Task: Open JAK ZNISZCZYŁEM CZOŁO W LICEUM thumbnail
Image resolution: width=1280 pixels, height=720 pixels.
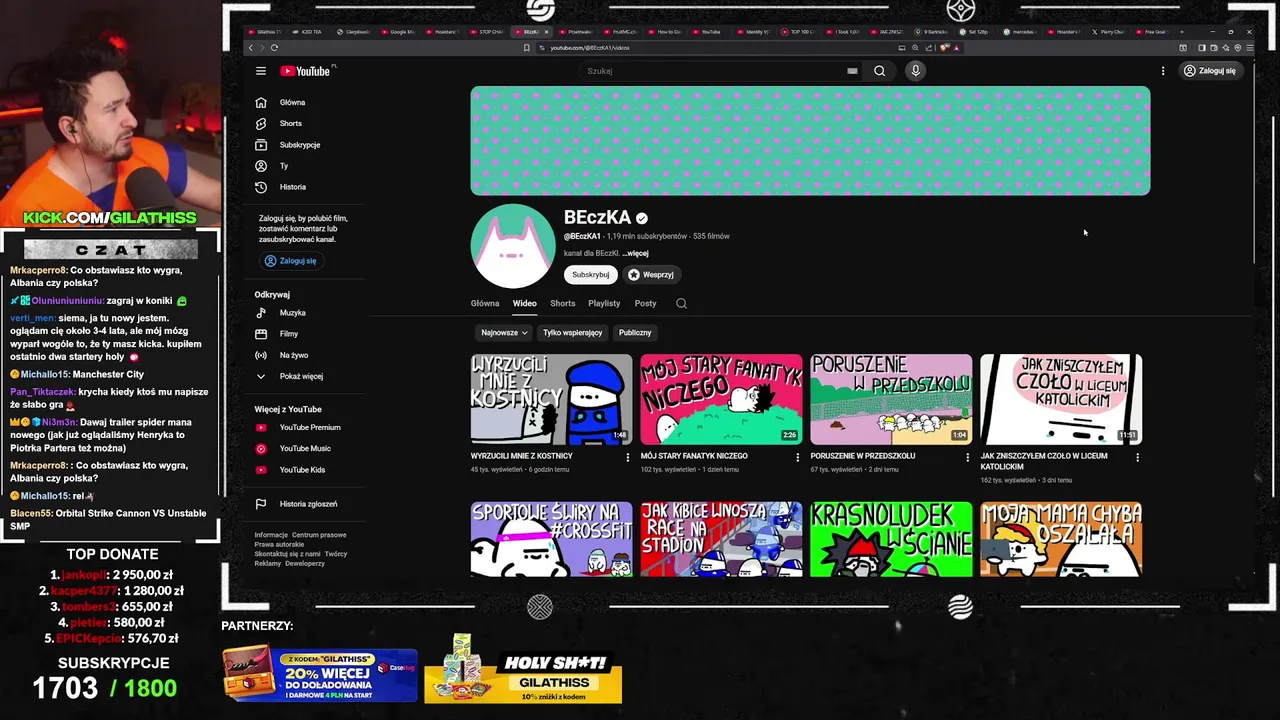Action: [x=1061, y=399]
